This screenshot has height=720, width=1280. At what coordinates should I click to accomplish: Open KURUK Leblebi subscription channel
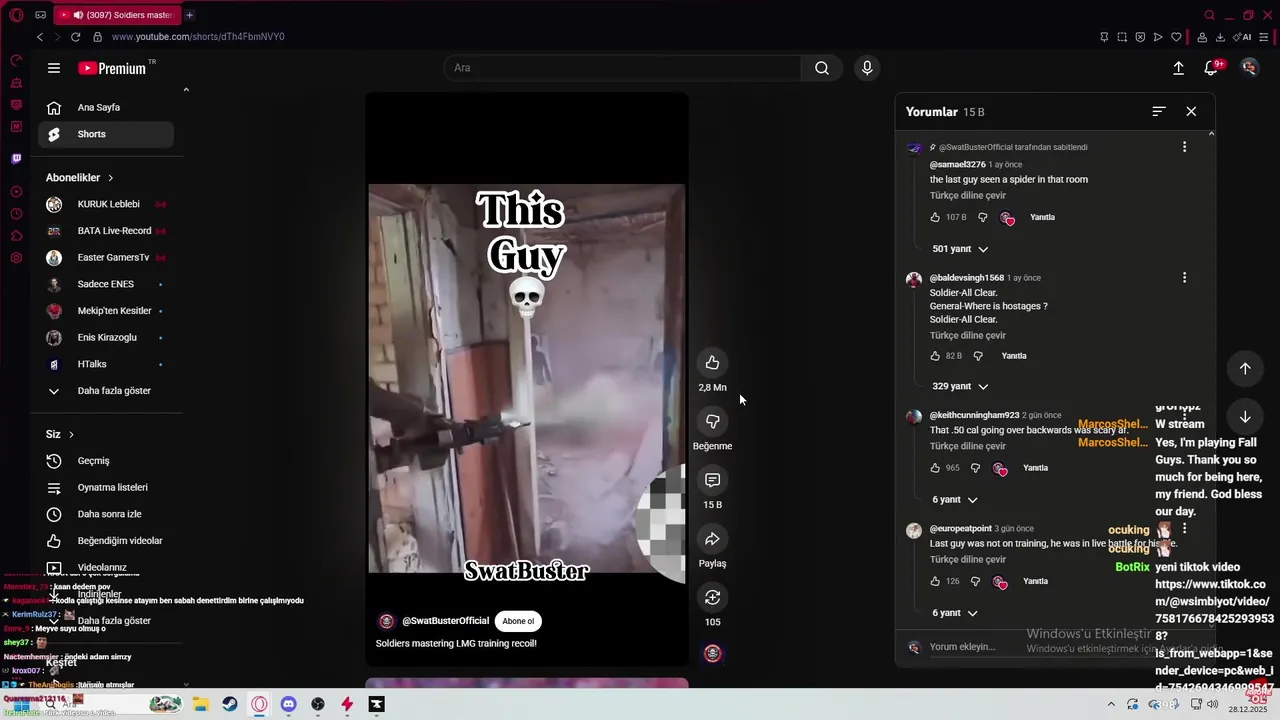(x=105, y=204)
